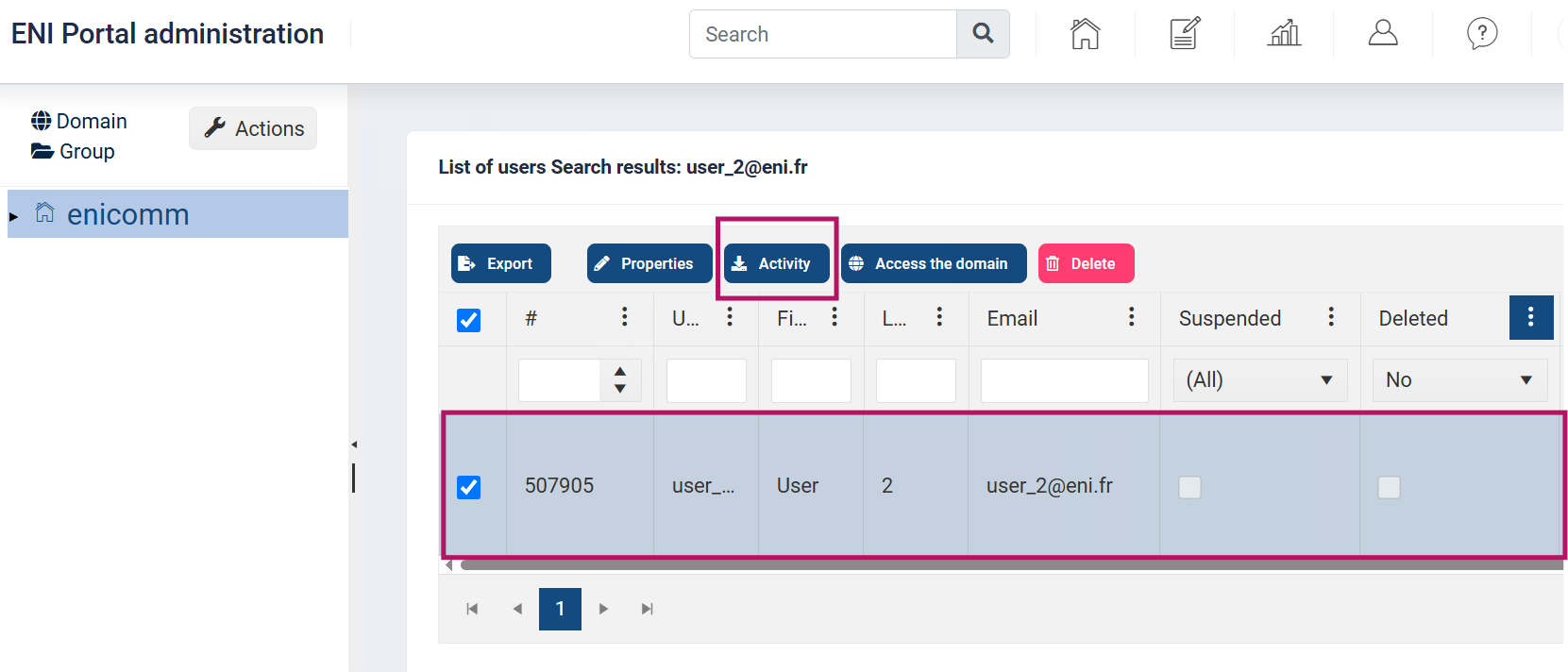
Task: Open the blue column chooser menu
Action: (x=1530, y=317)
